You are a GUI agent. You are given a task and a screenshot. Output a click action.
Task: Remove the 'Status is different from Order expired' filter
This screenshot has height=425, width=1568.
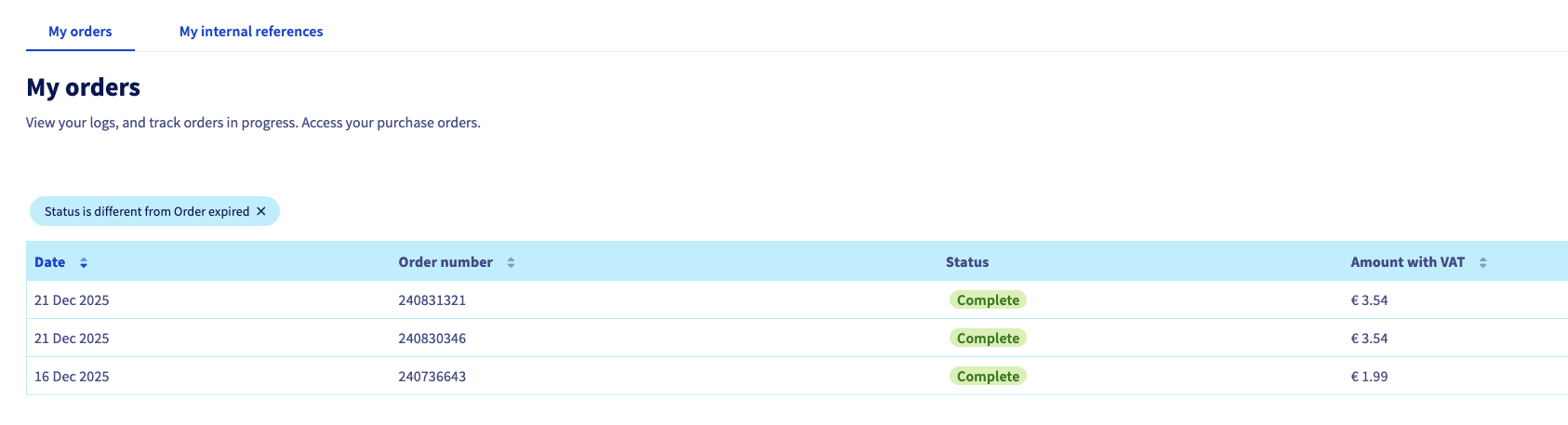pyautogui.click(x=261, y=211)
